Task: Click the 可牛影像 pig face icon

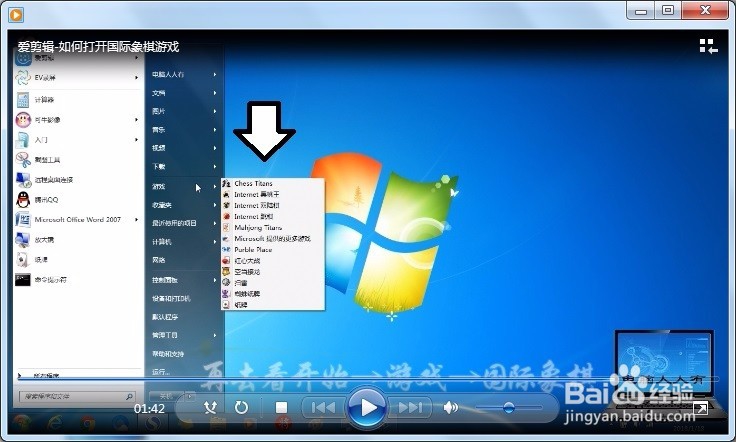Action: [x=23, y=120]
